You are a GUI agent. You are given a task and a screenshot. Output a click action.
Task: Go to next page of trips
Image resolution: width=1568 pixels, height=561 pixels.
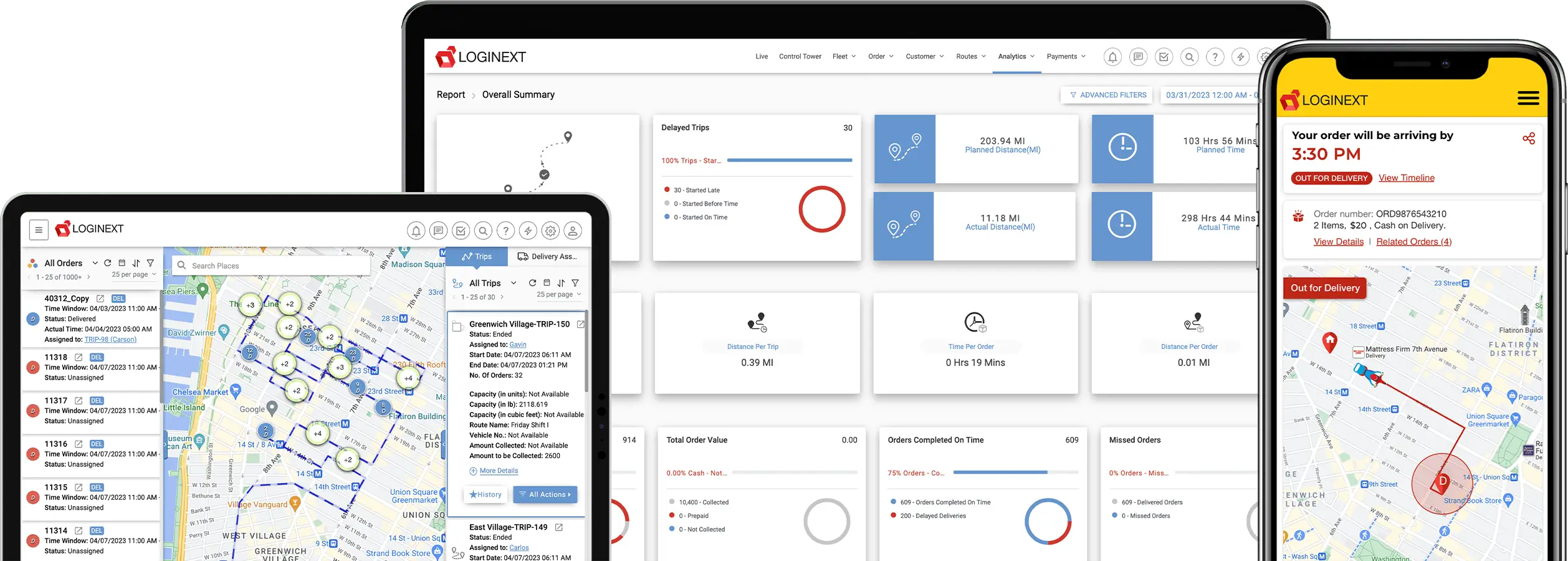tap(502, 297)
